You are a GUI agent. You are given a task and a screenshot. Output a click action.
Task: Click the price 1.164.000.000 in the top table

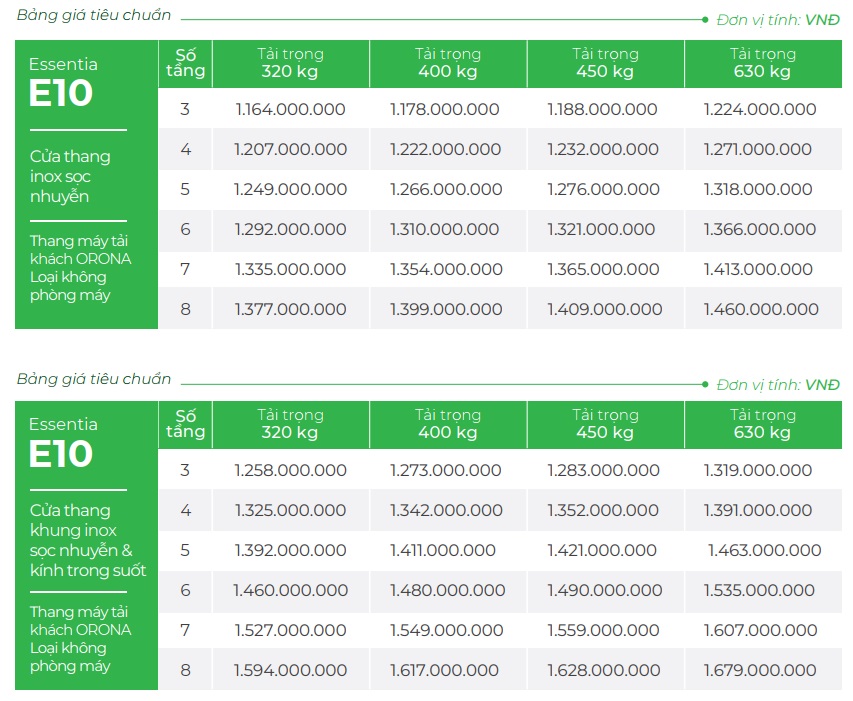[290, 110]
